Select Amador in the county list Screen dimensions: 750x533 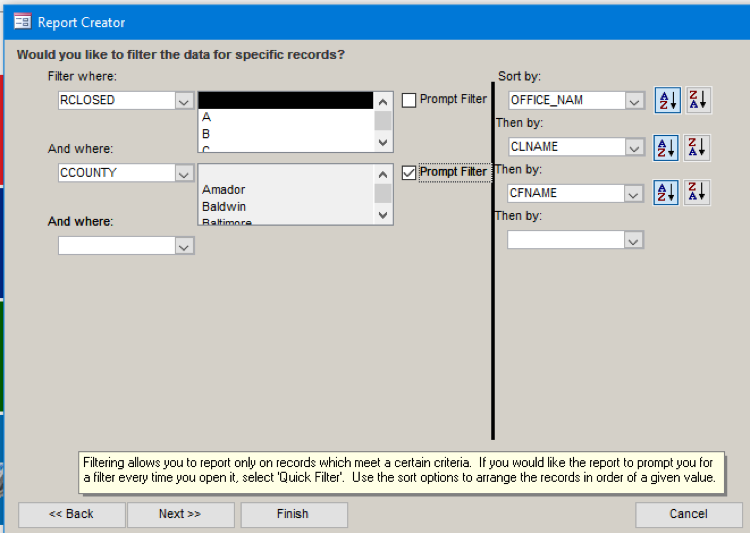(x=224, y=190)
